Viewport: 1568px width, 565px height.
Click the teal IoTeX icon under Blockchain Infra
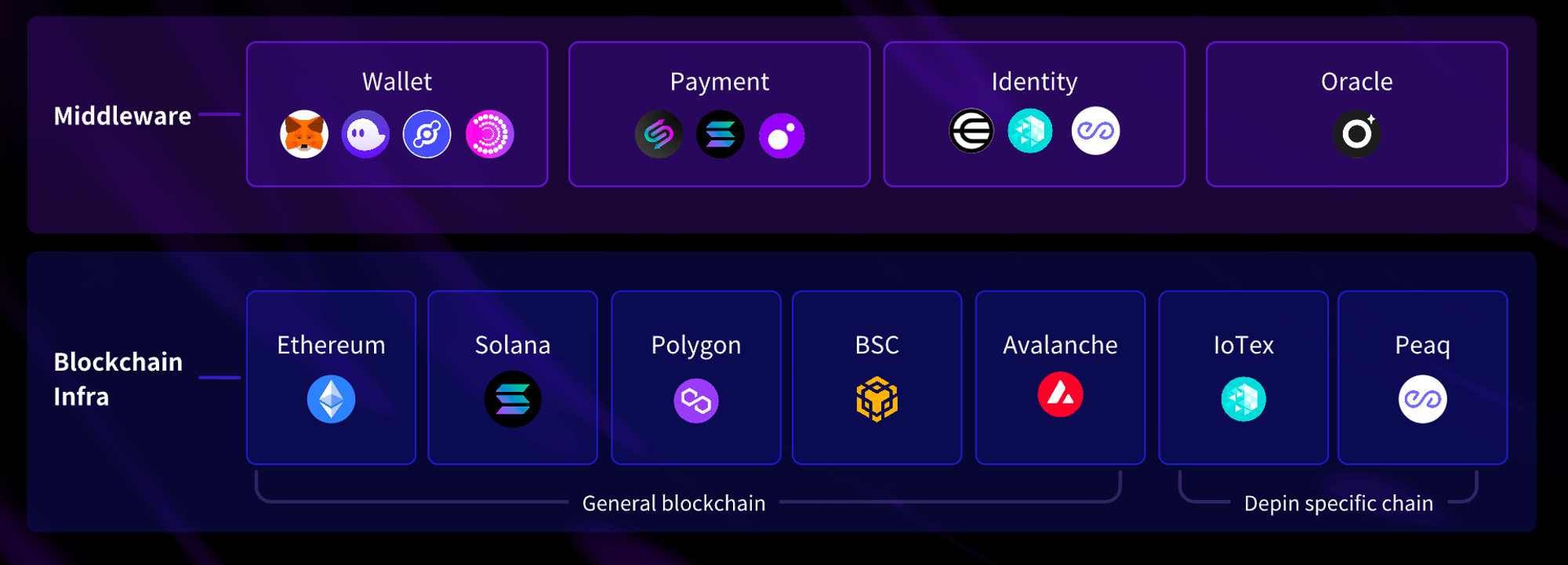pos(1243,399)
